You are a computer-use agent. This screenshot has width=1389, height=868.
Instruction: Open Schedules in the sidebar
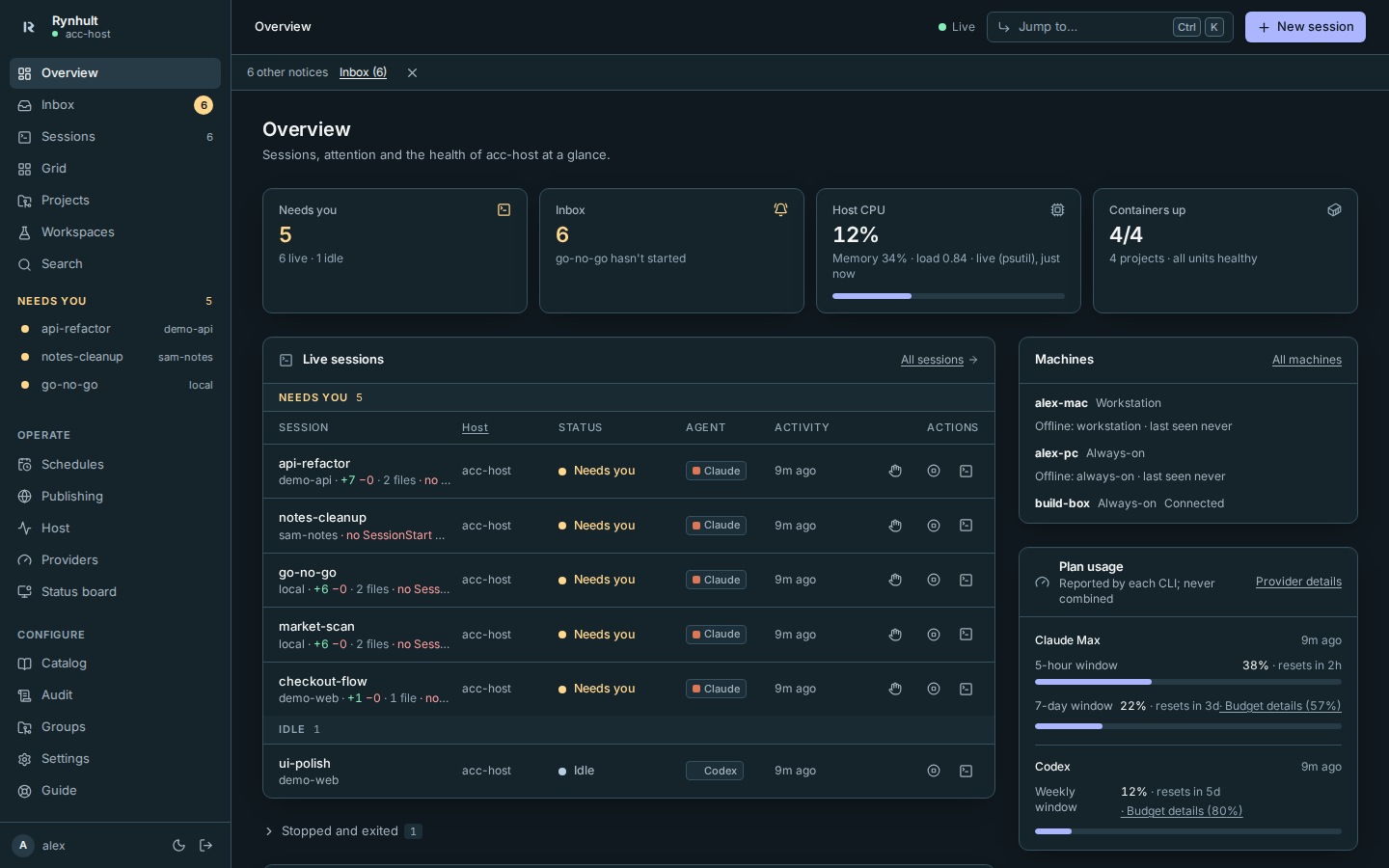(115, 465)
